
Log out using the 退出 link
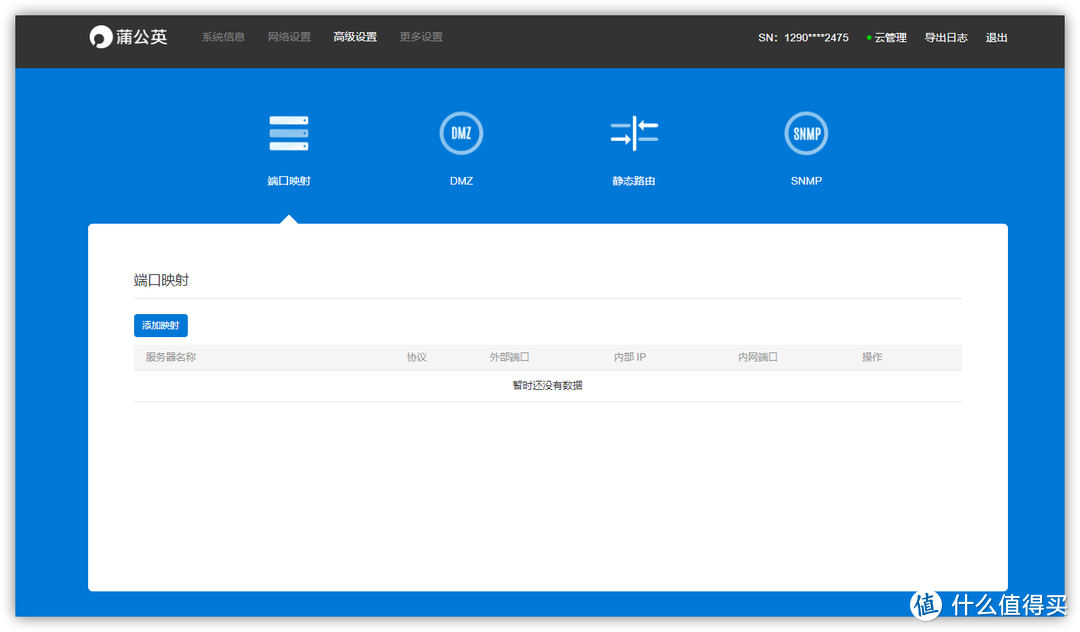[x=996, y=38]
